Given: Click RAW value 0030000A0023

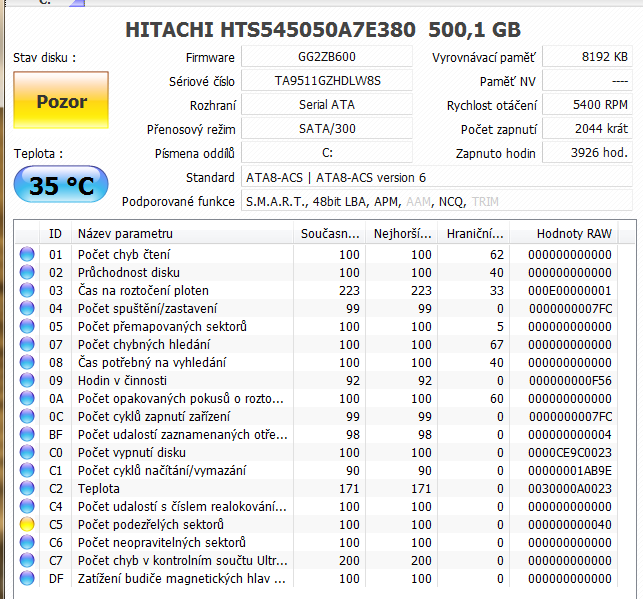Looking at the screenshot, I should (x=570, y=489).
